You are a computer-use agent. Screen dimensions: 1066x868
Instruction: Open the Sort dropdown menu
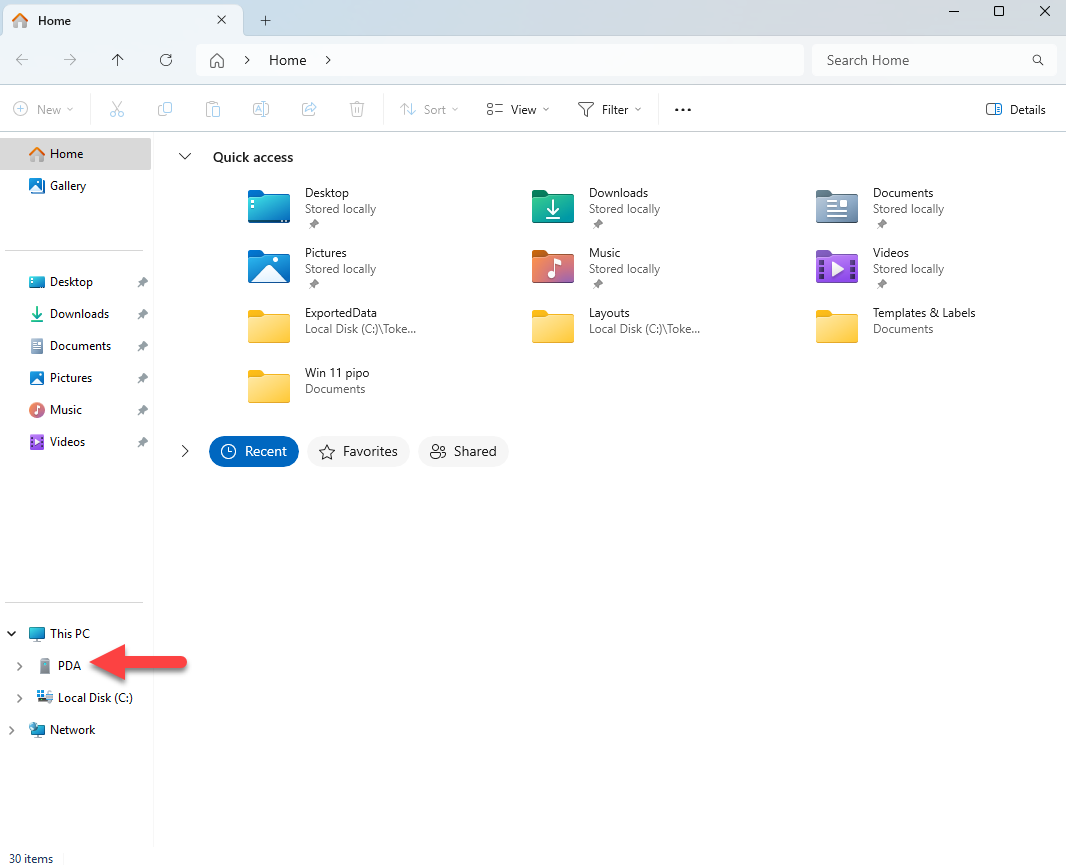pyautogui.click(x=429, y=109)
